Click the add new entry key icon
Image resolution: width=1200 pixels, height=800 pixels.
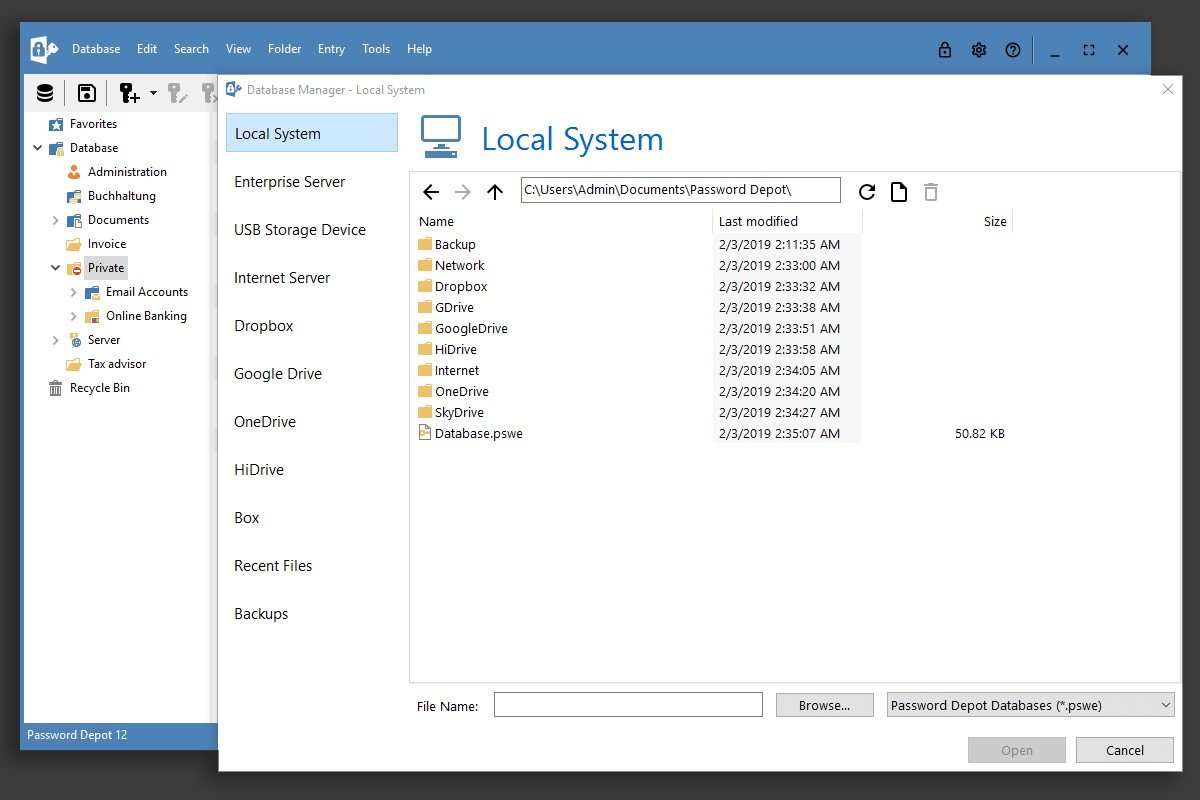coord(130,93)
